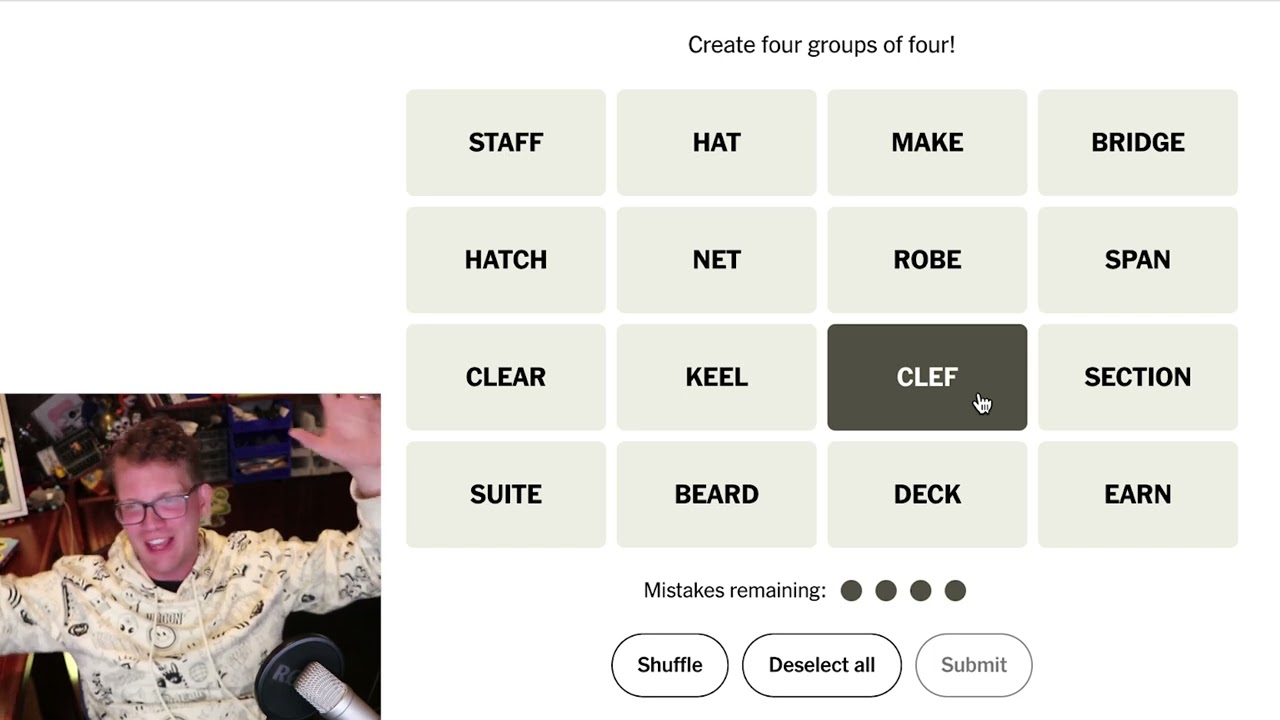
Task: Tap the SUITE tile
Action: pyautogui.click(x=506, y=494)
